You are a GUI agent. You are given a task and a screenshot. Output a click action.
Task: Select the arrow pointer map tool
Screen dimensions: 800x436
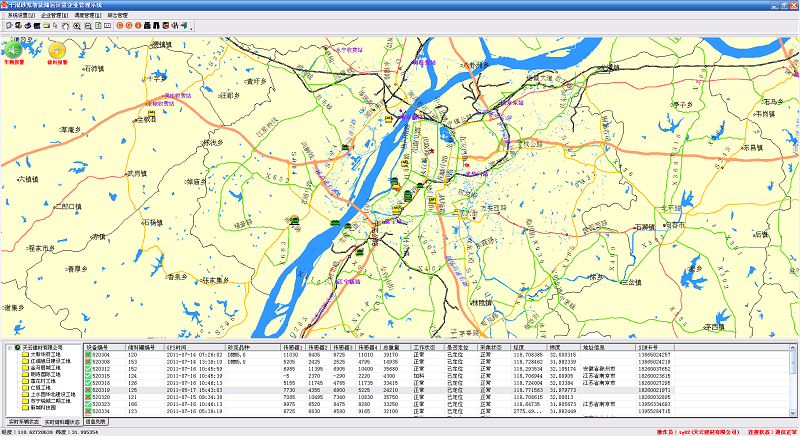pyautogui.click(x=56, y=25)
